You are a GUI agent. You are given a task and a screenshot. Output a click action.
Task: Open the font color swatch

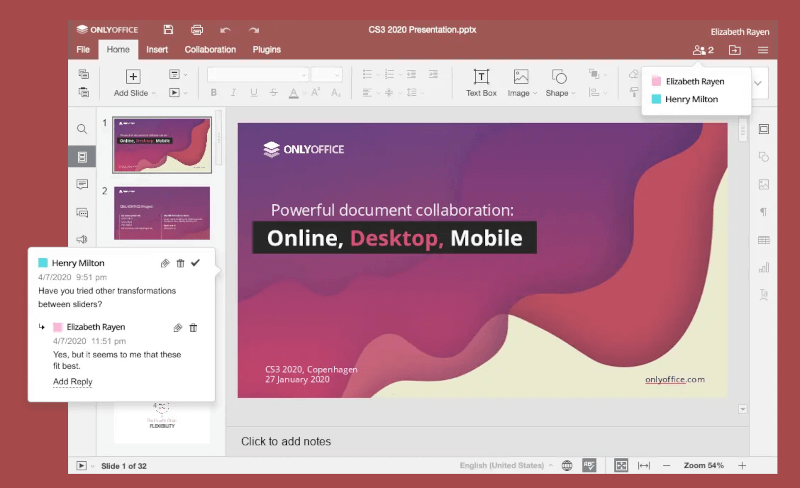coord(293,93)
